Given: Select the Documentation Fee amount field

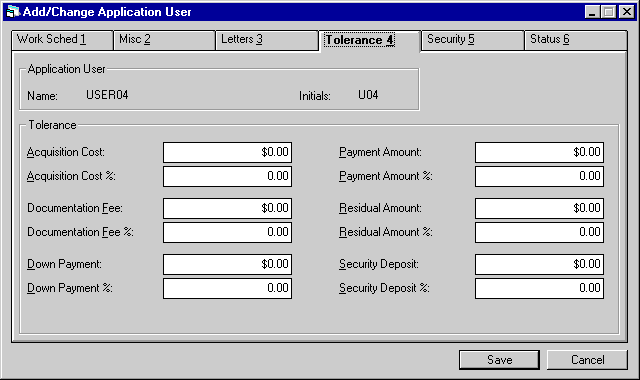Looking at the screenshot, I should [227, 208].
